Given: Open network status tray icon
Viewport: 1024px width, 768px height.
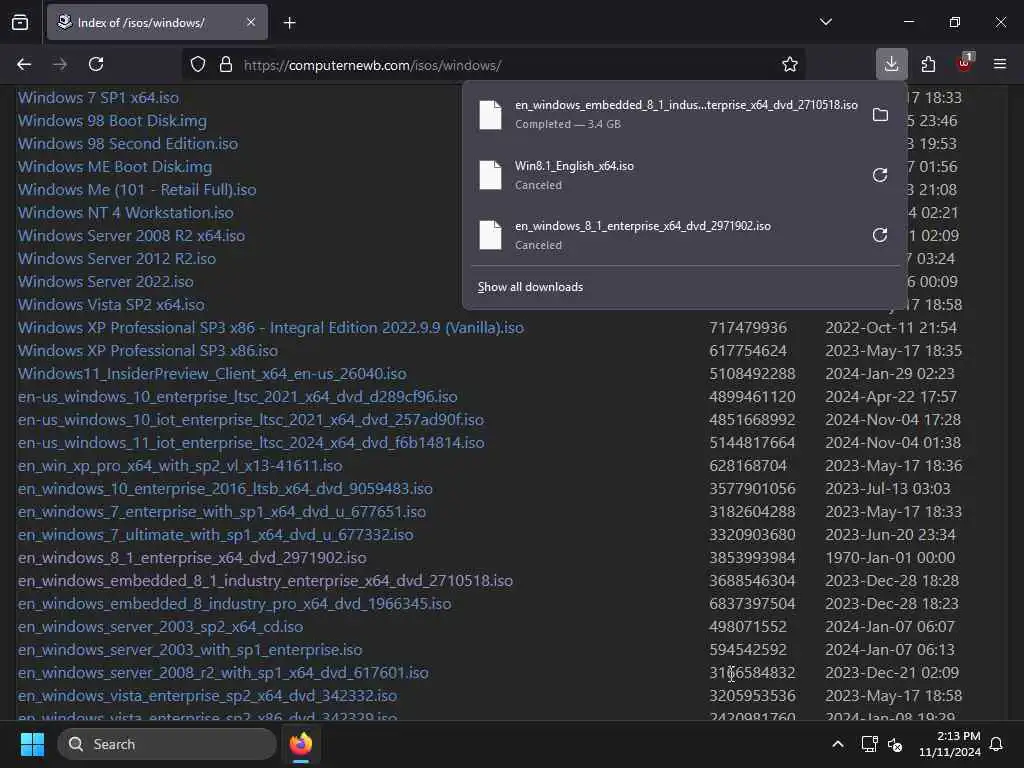Looking at the screenshot, I should point(869,744).
